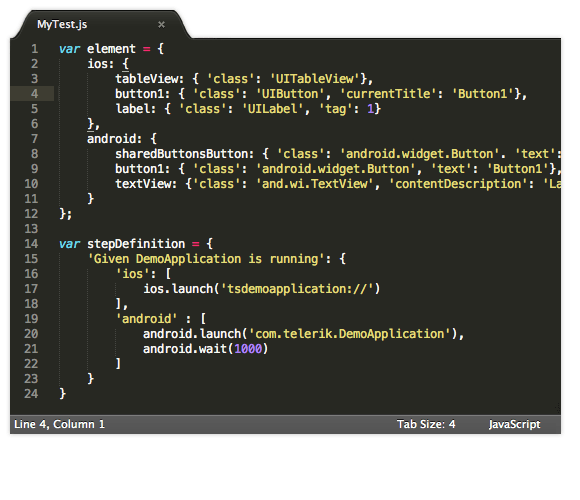The height and width of the screenshot is (500, 580).
Task: Open the JavaScript syntax selector
Action: click(515, 424)
